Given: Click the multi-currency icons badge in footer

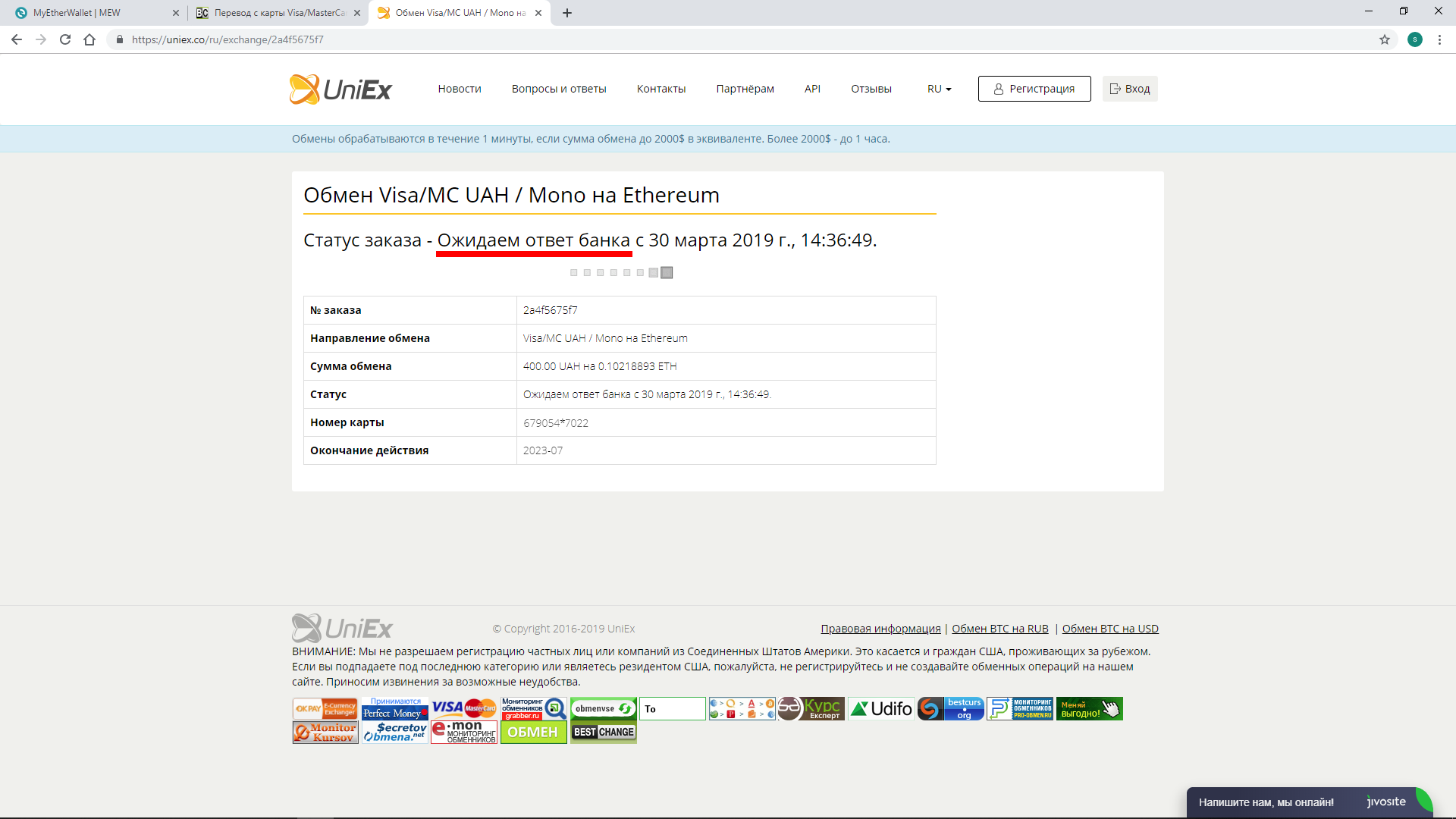Looking at the screenshot, I should pos(742,709).
